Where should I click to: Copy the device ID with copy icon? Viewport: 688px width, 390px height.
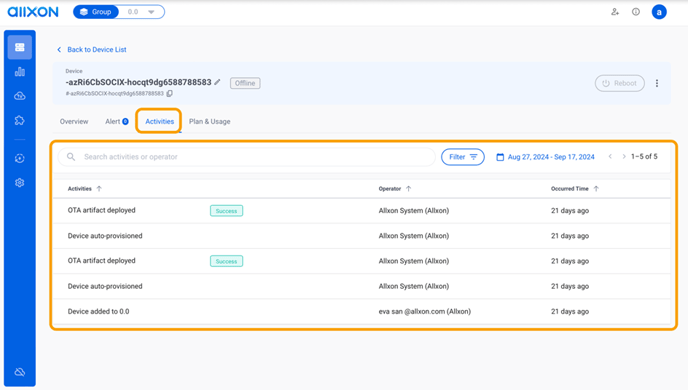point(169,93)
